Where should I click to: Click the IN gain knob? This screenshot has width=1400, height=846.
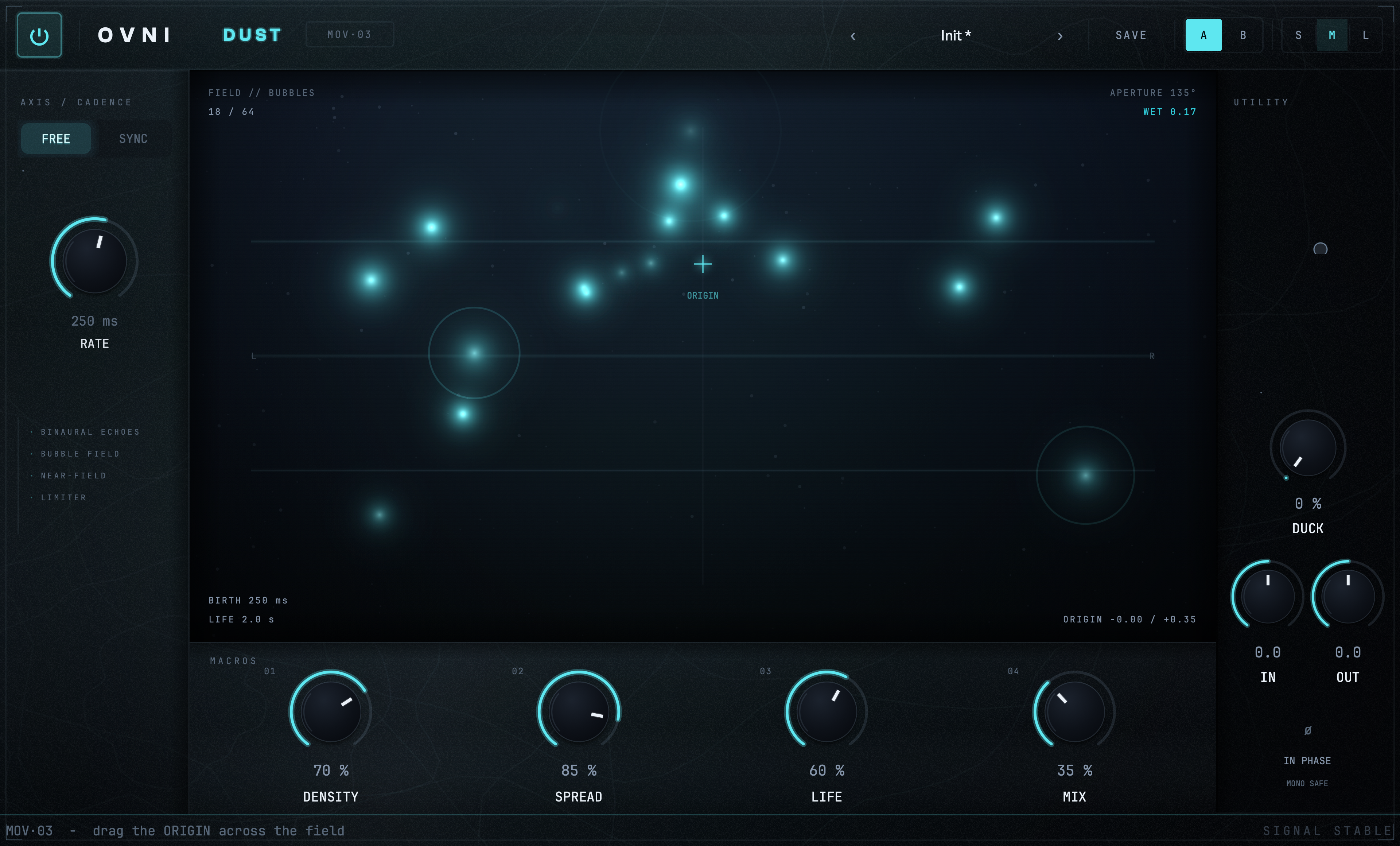point(1268,597)
